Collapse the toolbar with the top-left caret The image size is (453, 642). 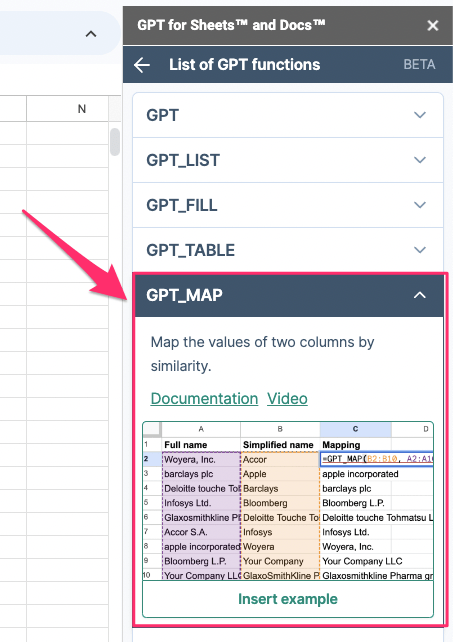point(91,34)
